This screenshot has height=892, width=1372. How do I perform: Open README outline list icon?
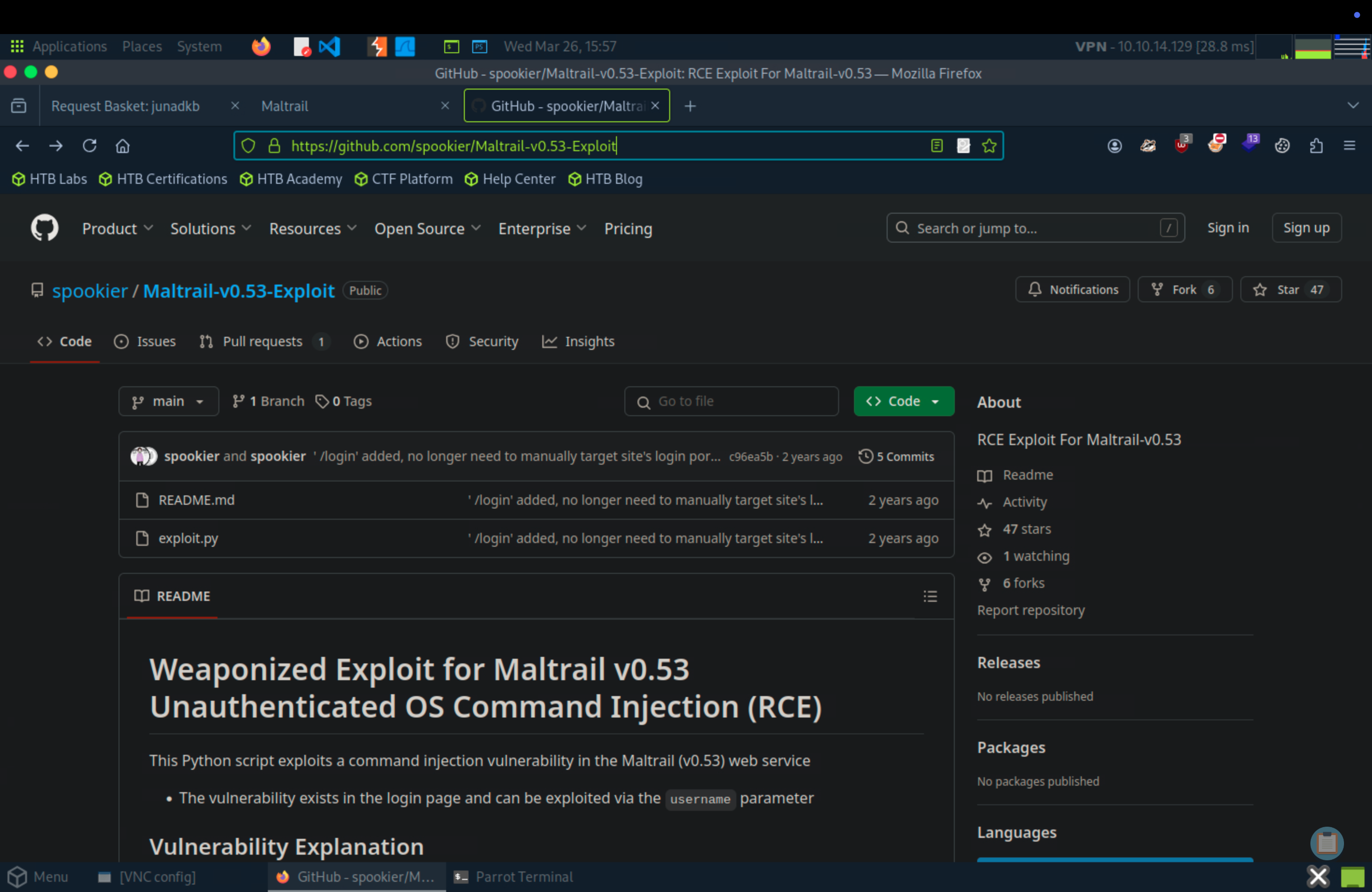click(x=930, y=596)
